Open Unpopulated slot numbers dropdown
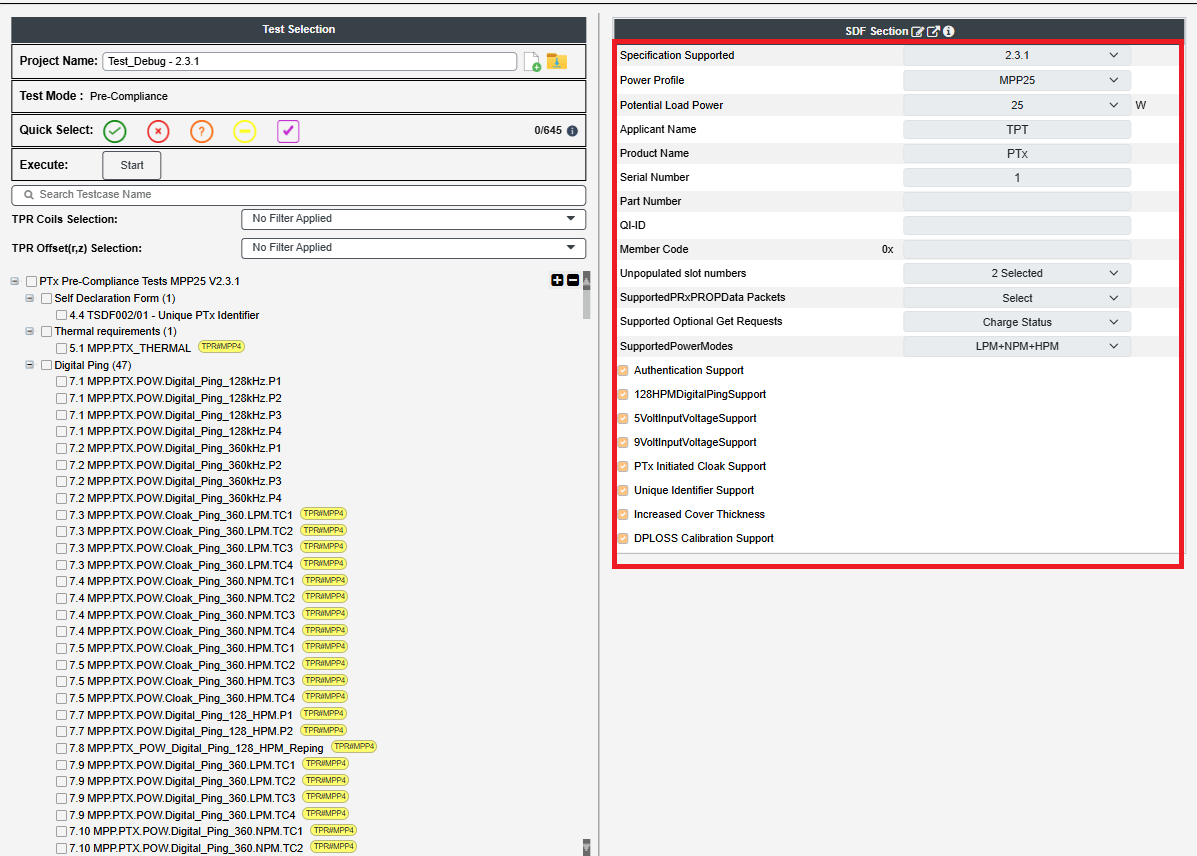The height and width of the screenshot is (856, 1197). 1017,273
